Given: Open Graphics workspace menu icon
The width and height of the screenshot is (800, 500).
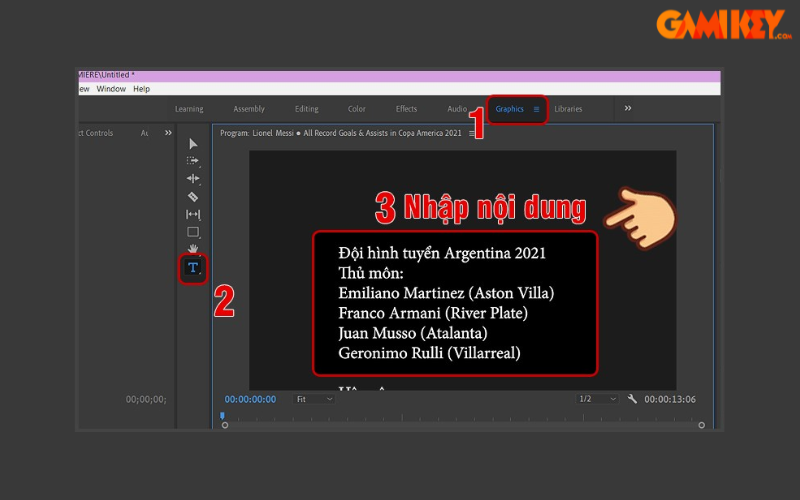Looking at the screenshot, I should click(536, 109).
